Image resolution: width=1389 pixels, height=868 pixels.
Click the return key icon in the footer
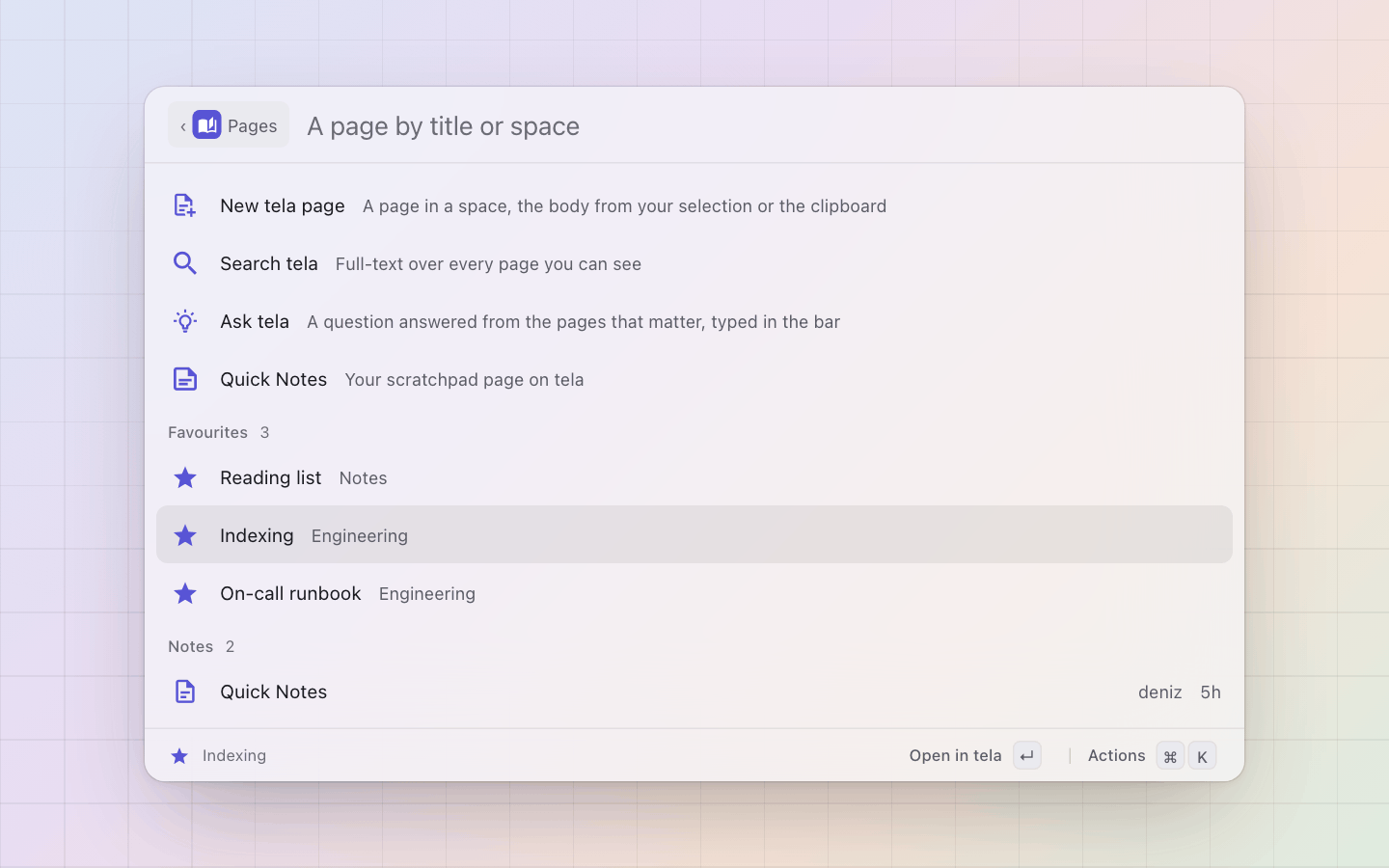tap(1027, 756)
